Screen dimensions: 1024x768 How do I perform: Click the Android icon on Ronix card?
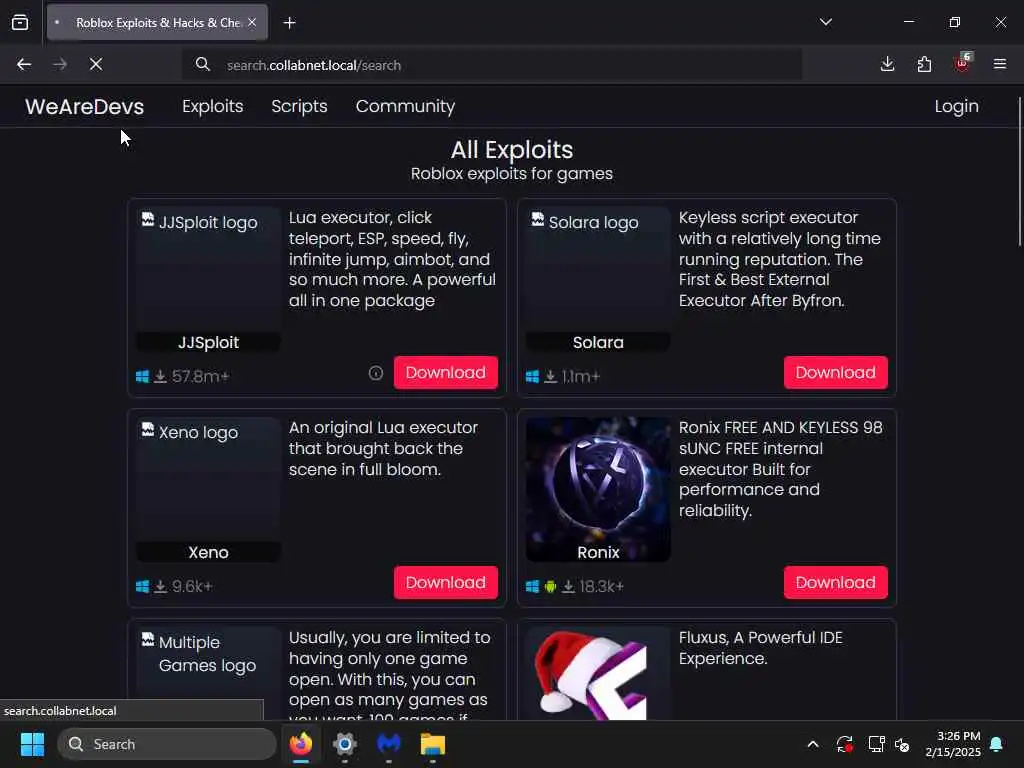click(551, 587)
